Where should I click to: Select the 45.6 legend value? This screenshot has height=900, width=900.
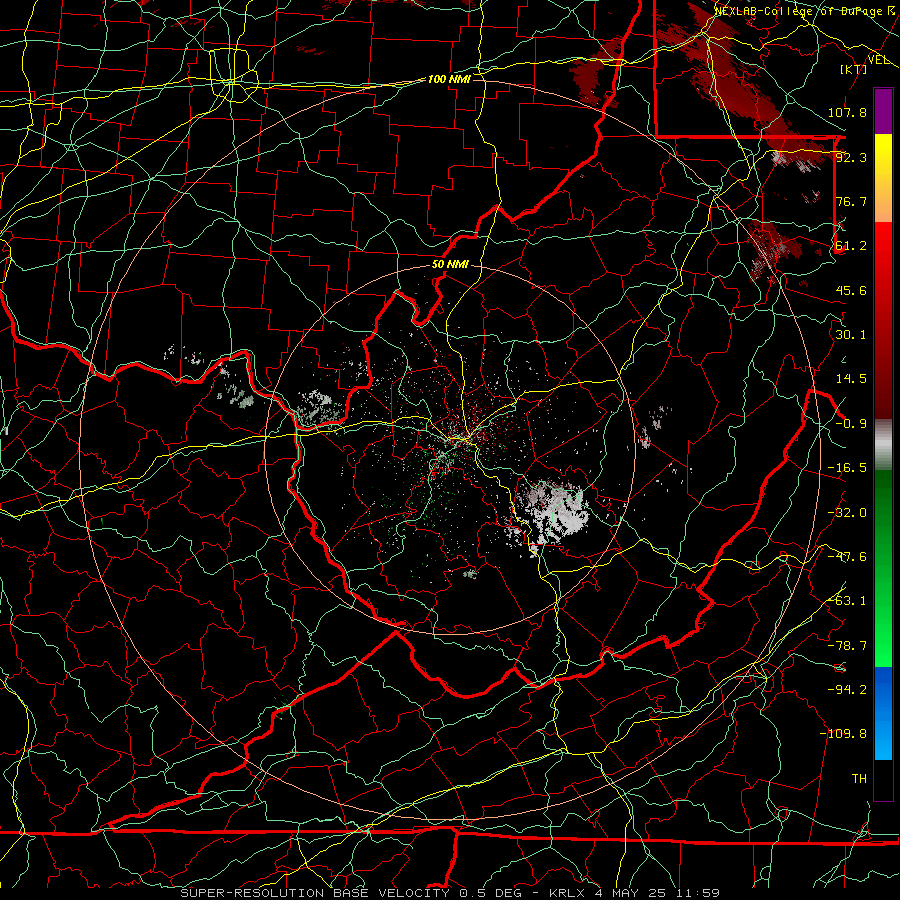pyautogui.click(x=851, y=290)
